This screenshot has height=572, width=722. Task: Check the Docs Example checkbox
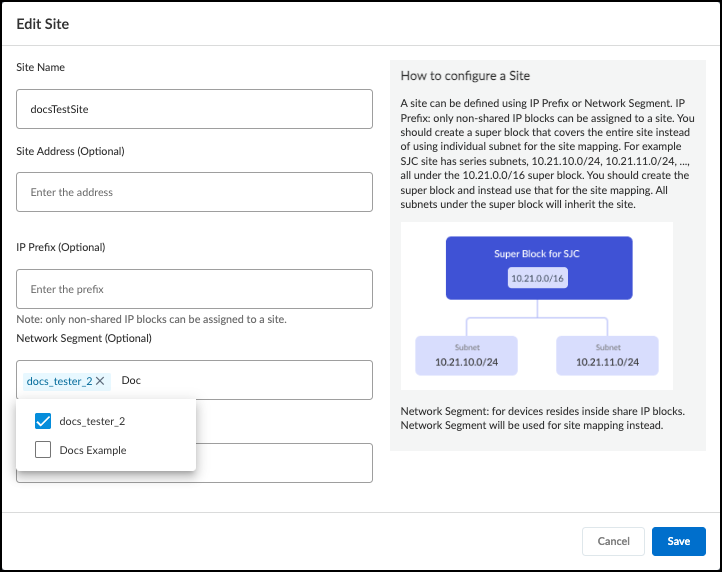(43, 450)
